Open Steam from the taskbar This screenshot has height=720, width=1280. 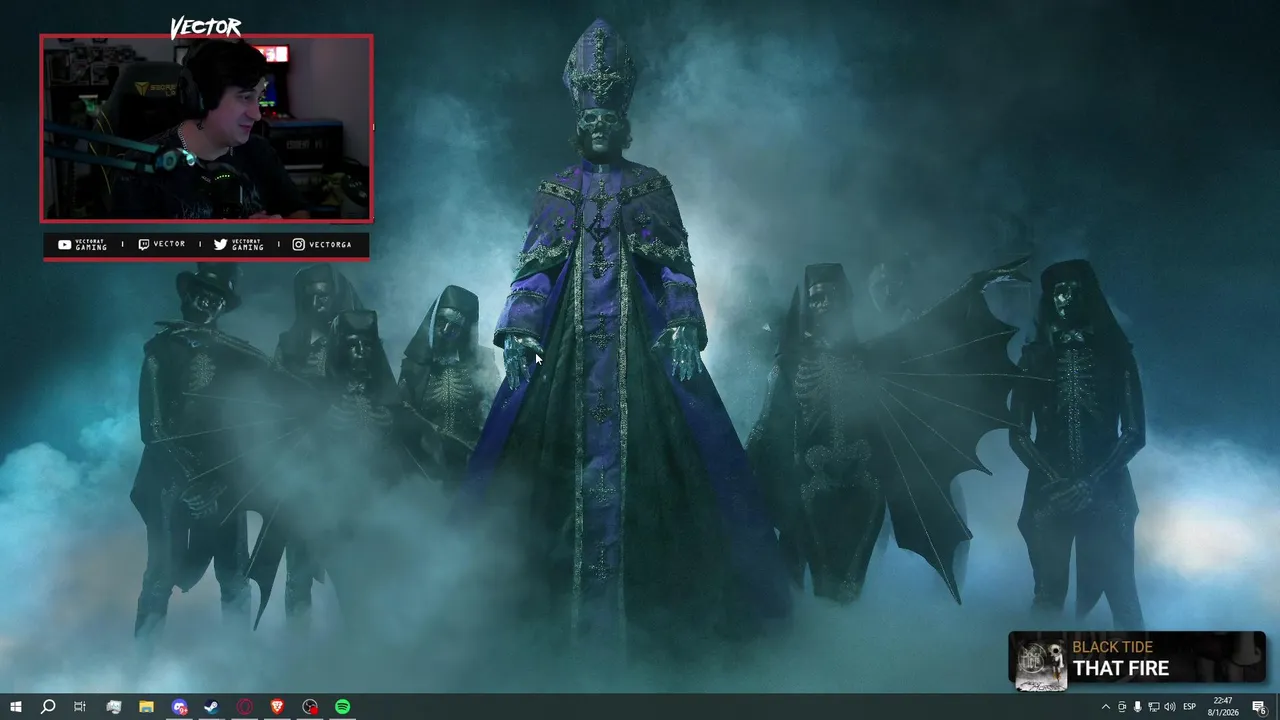pos(212,707)
